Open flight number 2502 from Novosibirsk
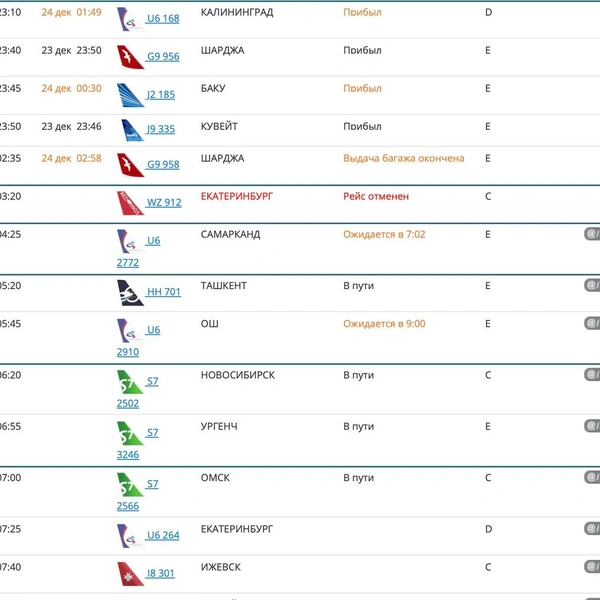Screen dimensions: 600x600 pyautogui.click(x=128, y=404)
